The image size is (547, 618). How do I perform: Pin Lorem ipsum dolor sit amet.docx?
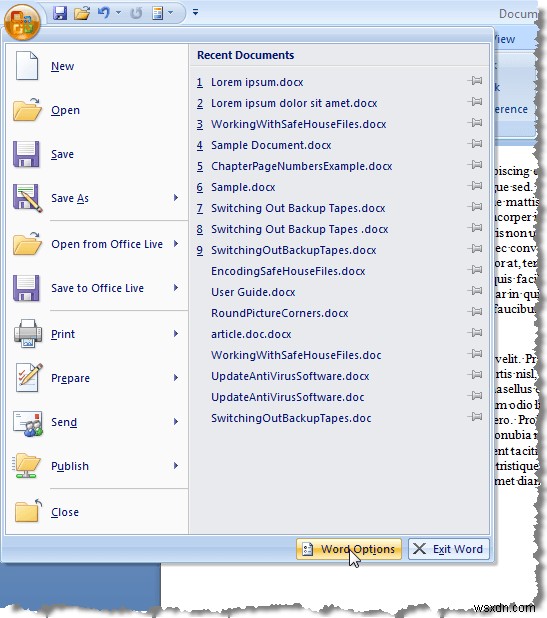[x=475, y=102]
